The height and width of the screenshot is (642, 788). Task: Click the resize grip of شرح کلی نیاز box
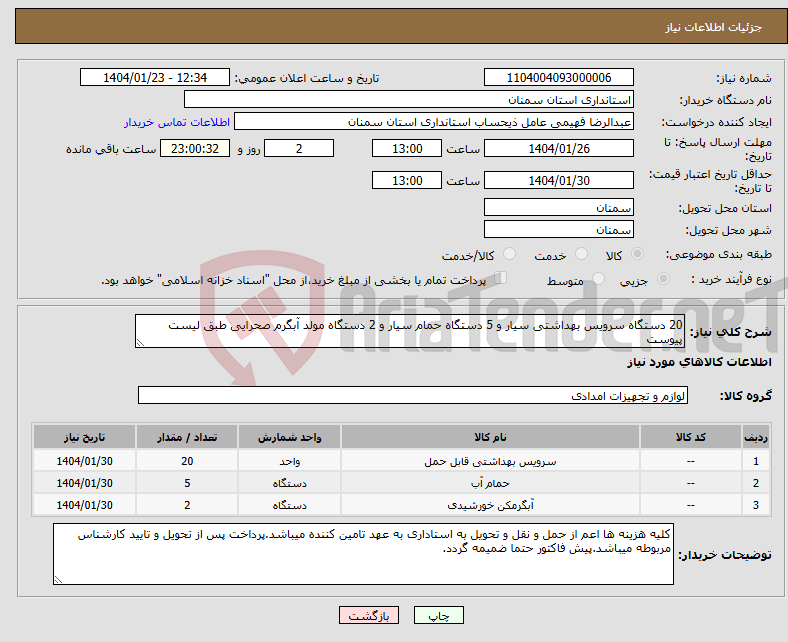click(x=140, y=343)
